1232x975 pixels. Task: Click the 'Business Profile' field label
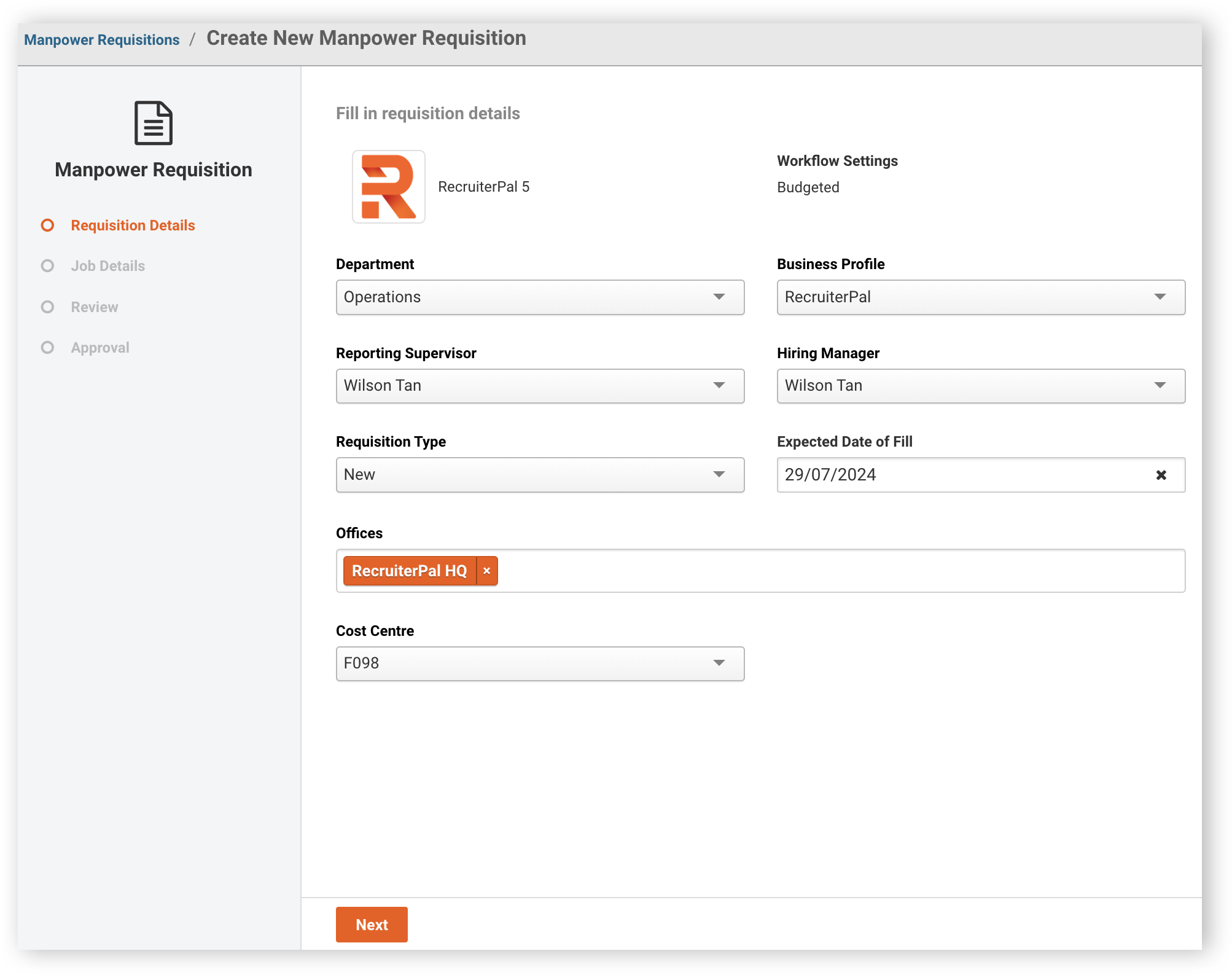831,264
